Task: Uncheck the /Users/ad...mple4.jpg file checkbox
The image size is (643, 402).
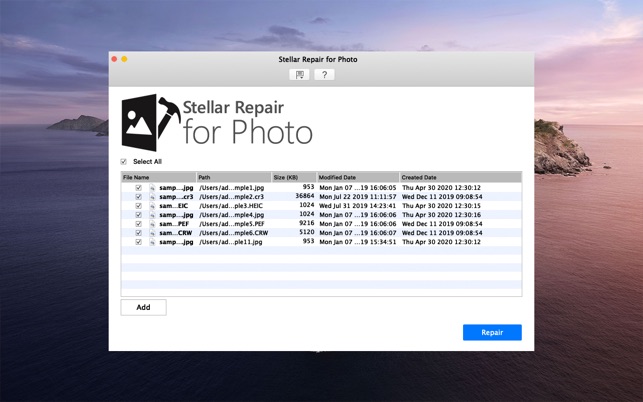Action: coord(139,215)
